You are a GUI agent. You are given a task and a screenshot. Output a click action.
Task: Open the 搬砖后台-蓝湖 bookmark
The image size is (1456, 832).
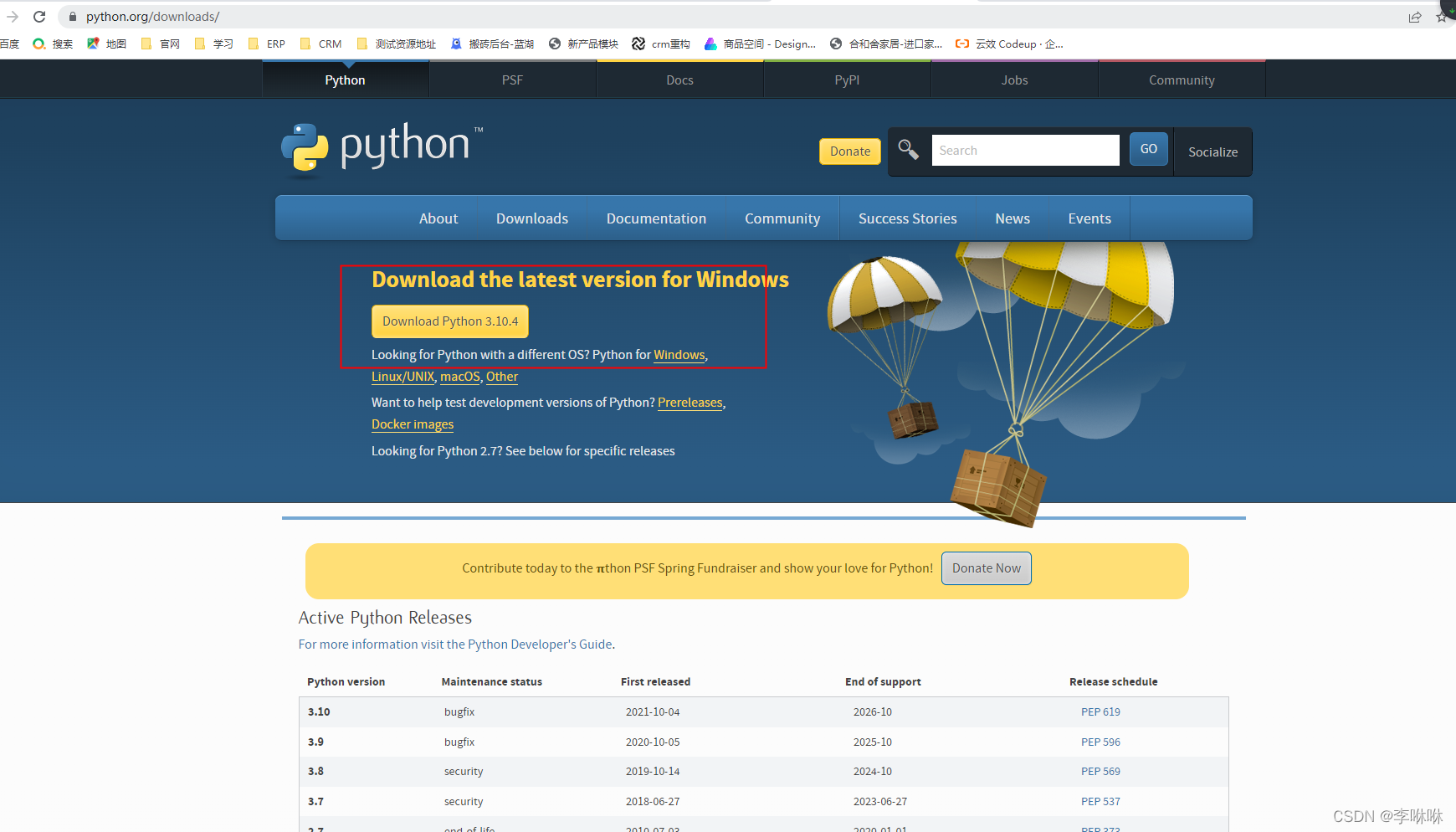492,44
